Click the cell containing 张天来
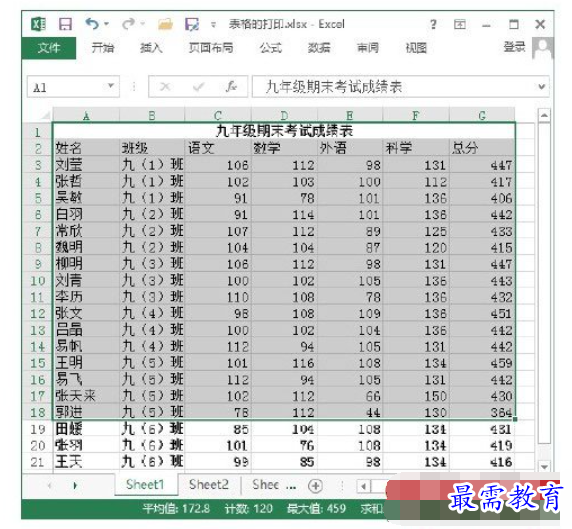The width and height of the screenshot is (572, 529). [x=86, y=396]
